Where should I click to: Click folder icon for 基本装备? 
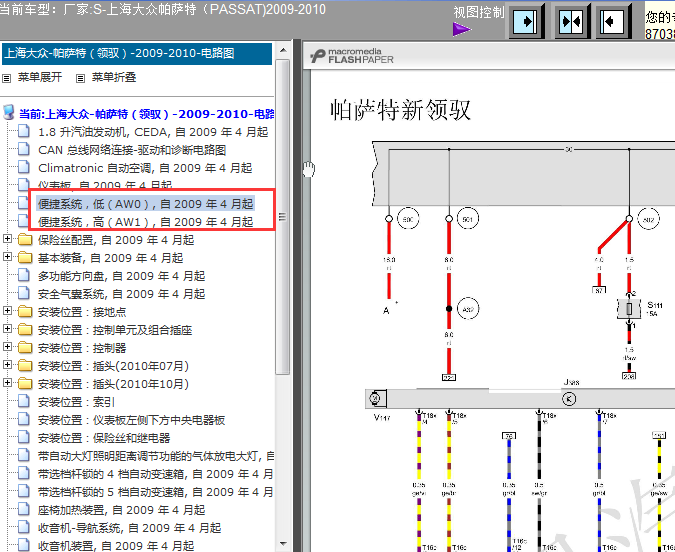(x=25, y=258)
